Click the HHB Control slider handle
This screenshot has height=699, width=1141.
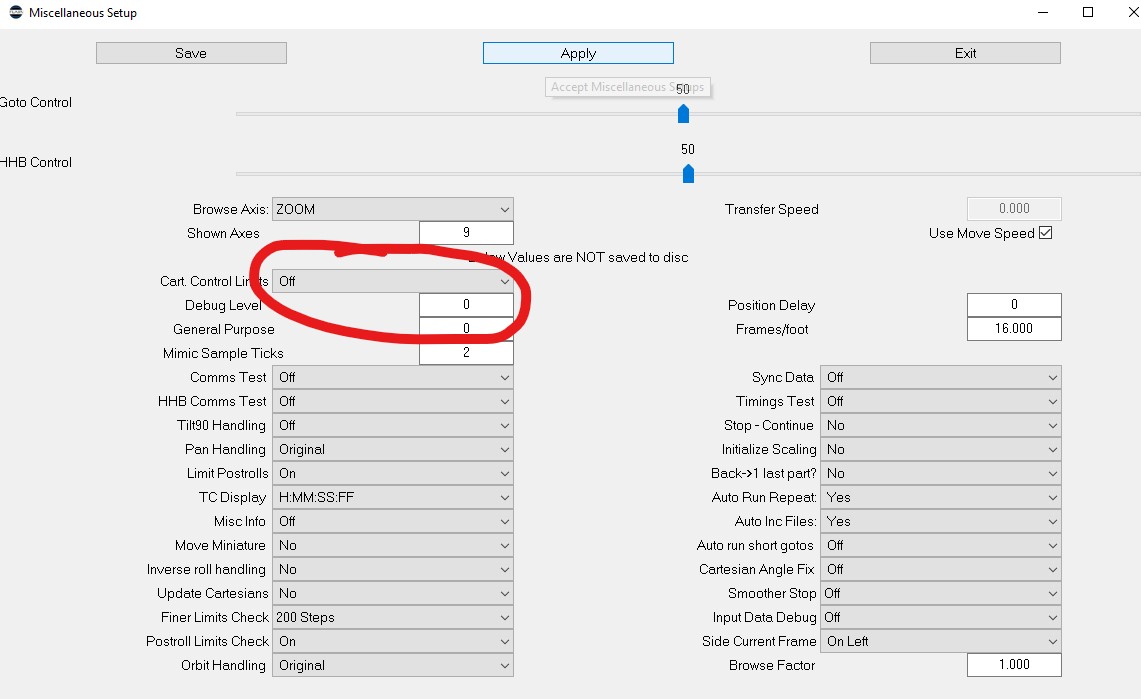[x=688, y=174]
